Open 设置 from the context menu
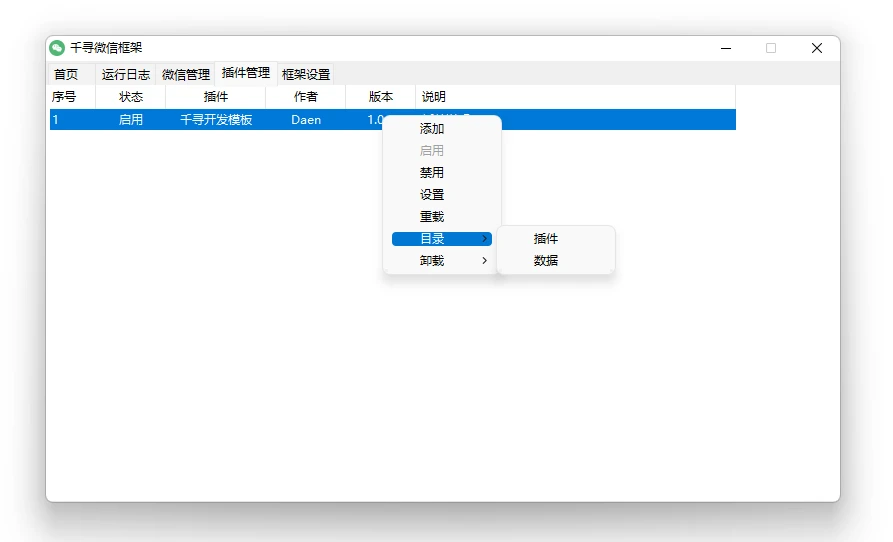 pyautogui.click(x=432, y=195)
